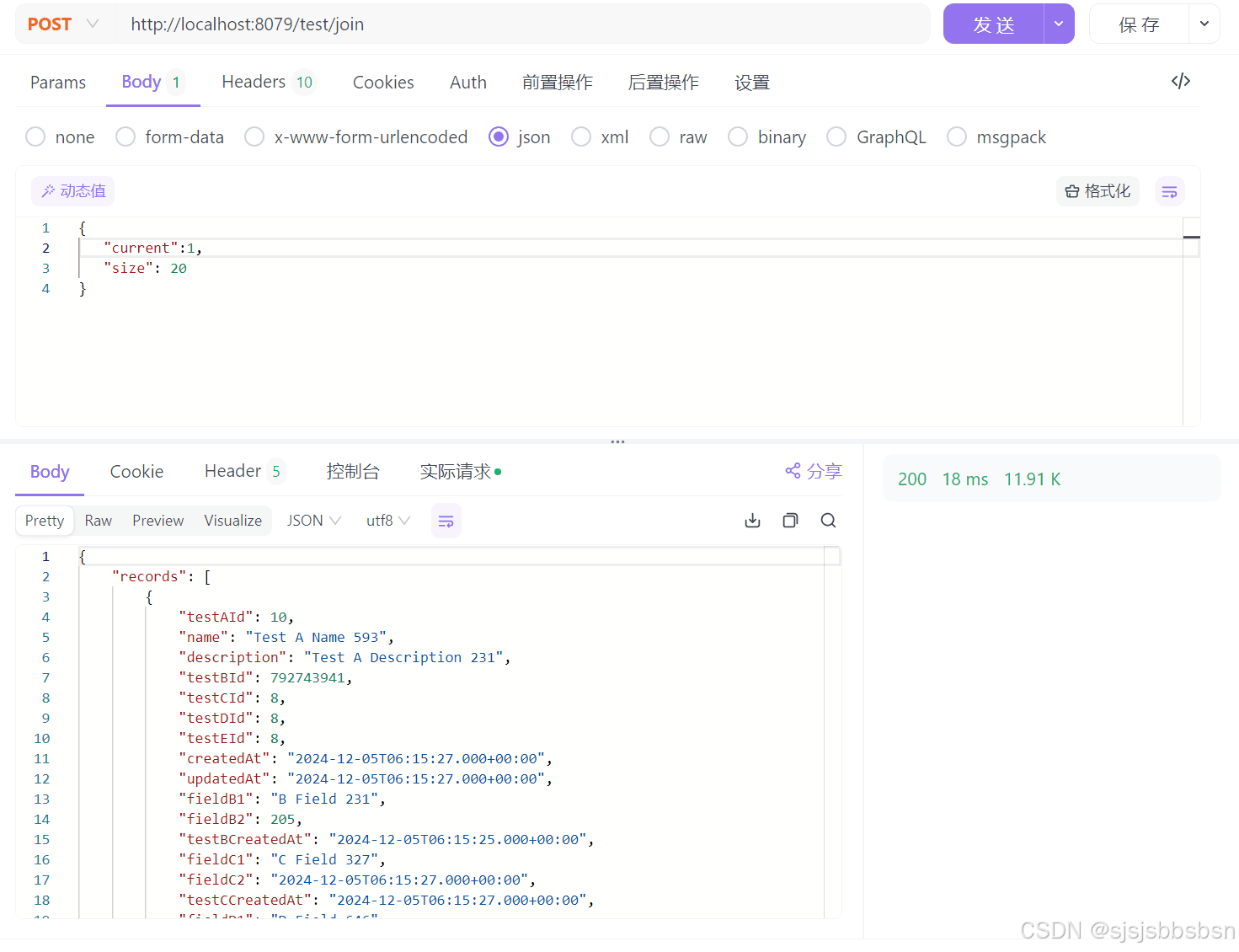Click the share icon button 分享

tap(814, 471)
